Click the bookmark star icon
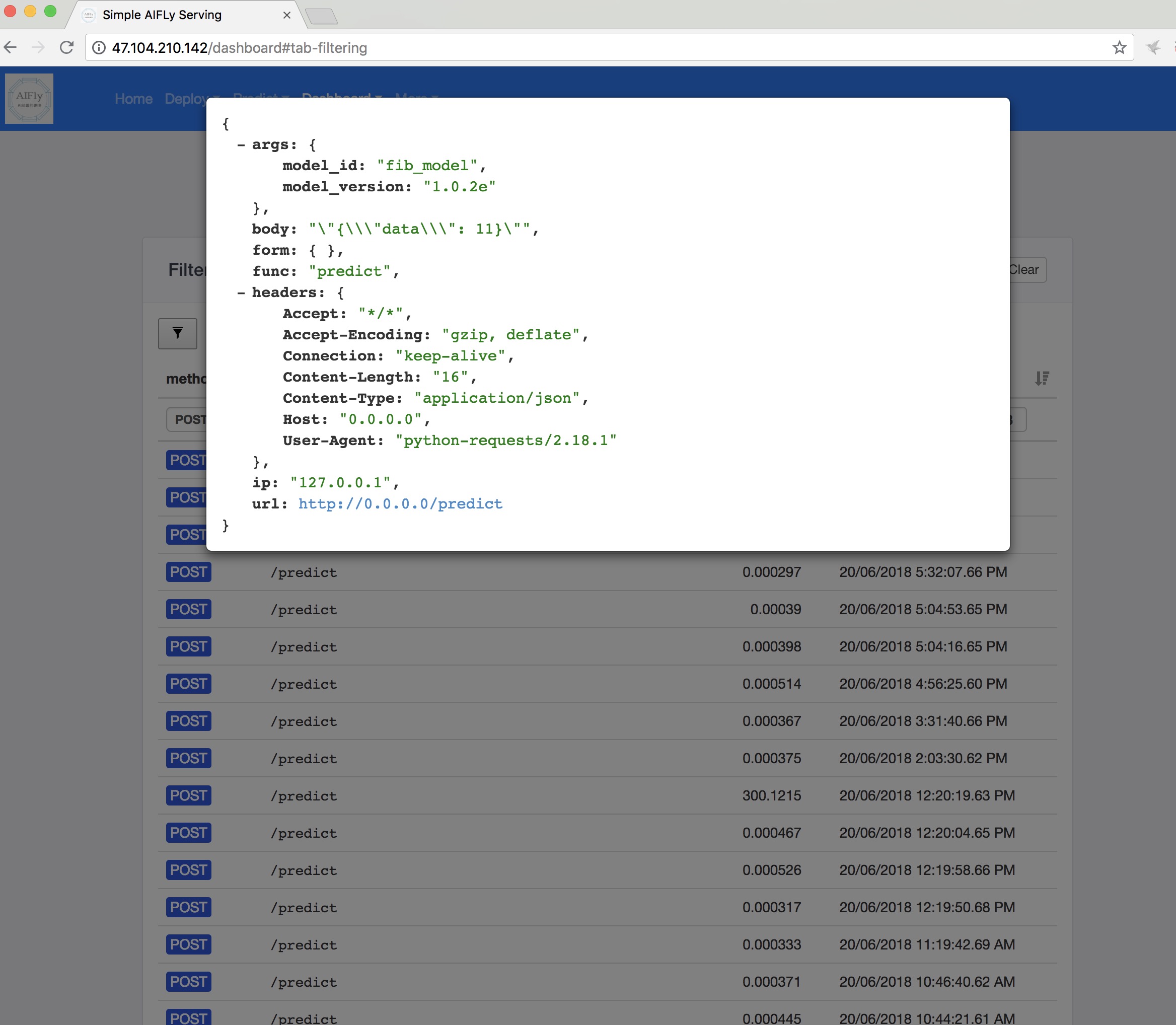Screen dimensions: 1176x1025 [1119, 47]
